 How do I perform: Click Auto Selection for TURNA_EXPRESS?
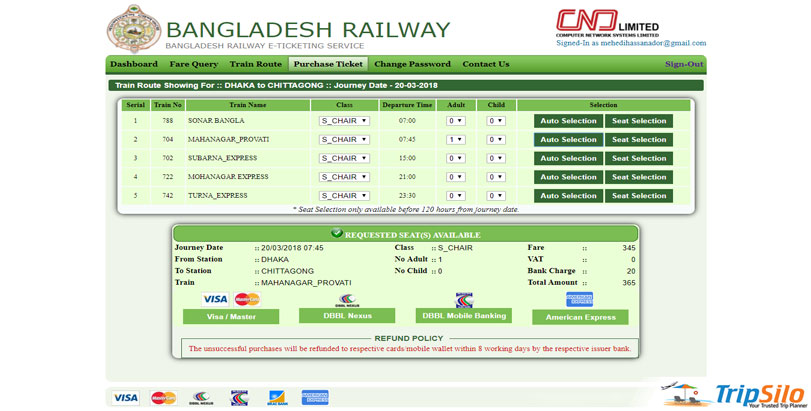point(568,195)
